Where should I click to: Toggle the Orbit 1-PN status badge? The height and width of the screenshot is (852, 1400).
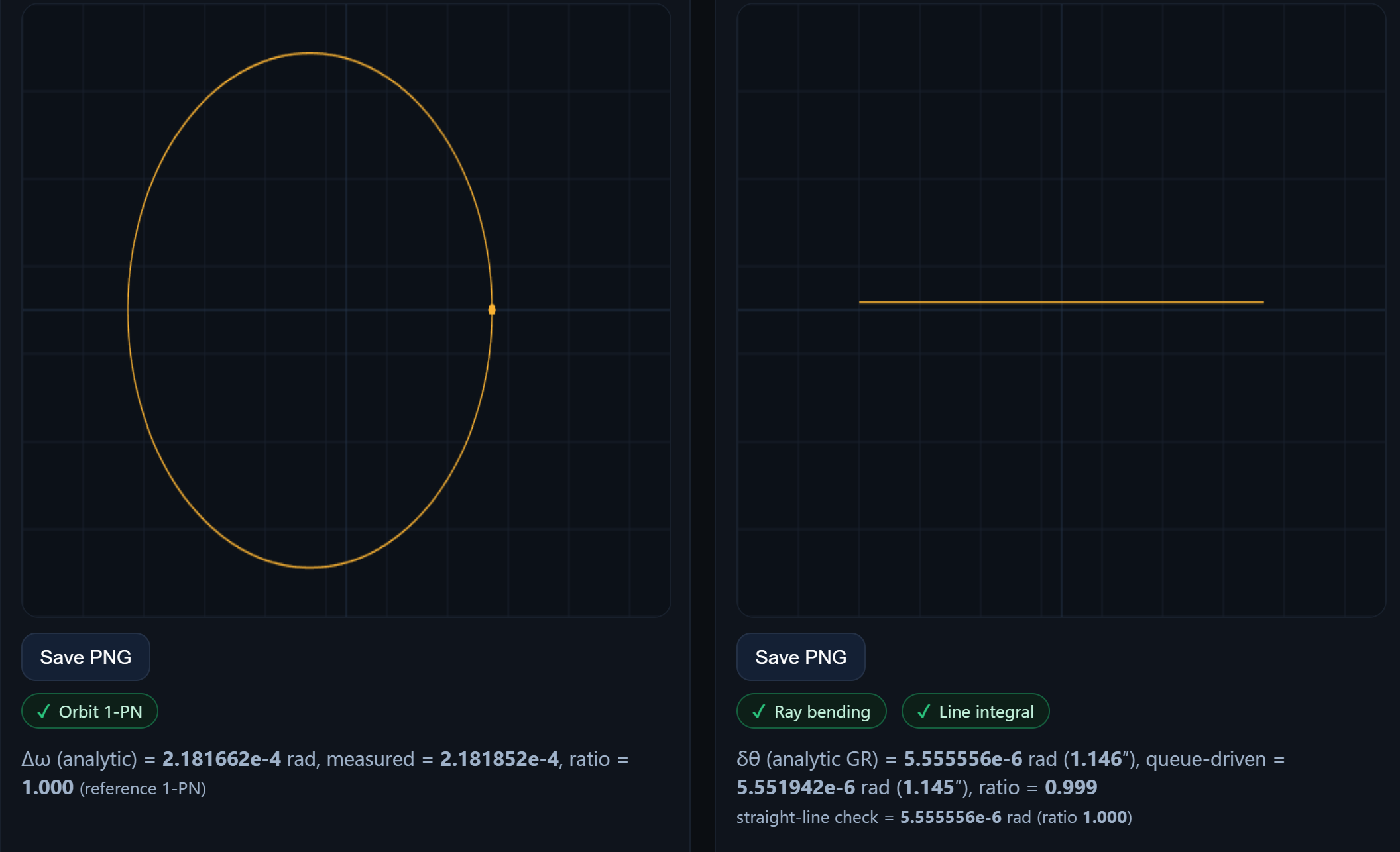pyautogui.click(x=89, y=711)
